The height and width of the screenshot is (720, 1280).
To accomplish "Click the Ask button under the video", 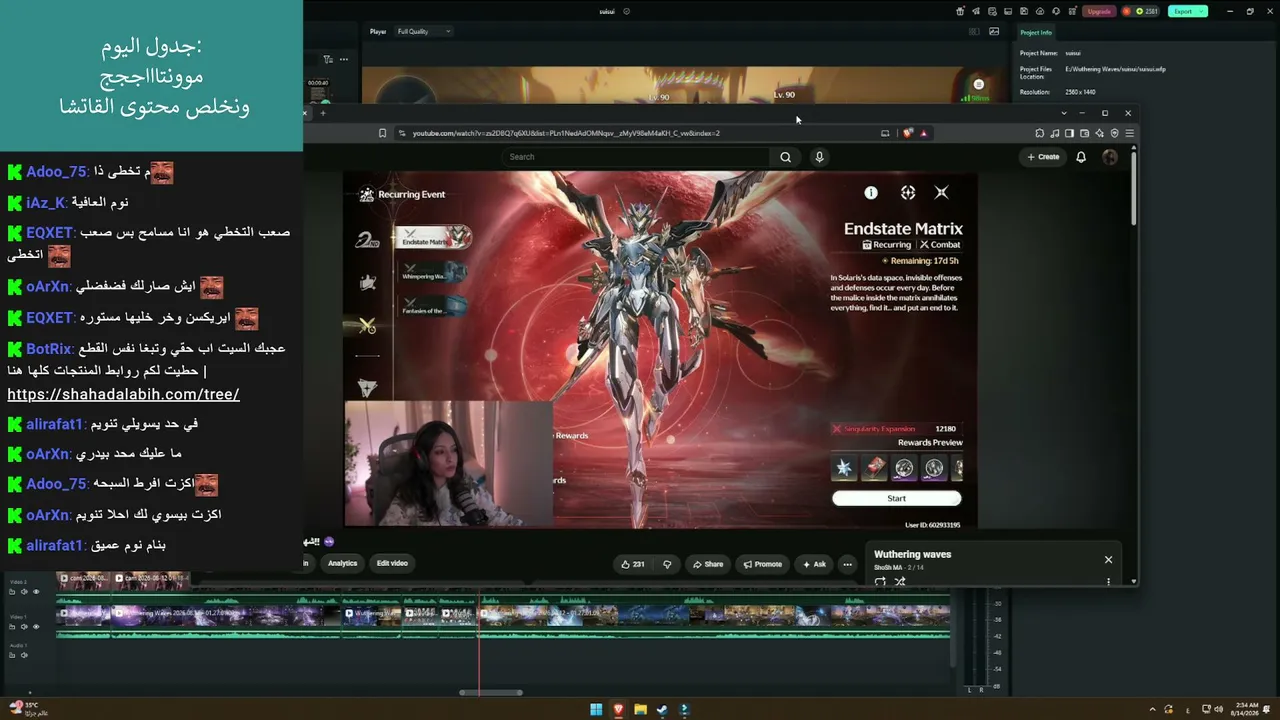I will [814, 564].
